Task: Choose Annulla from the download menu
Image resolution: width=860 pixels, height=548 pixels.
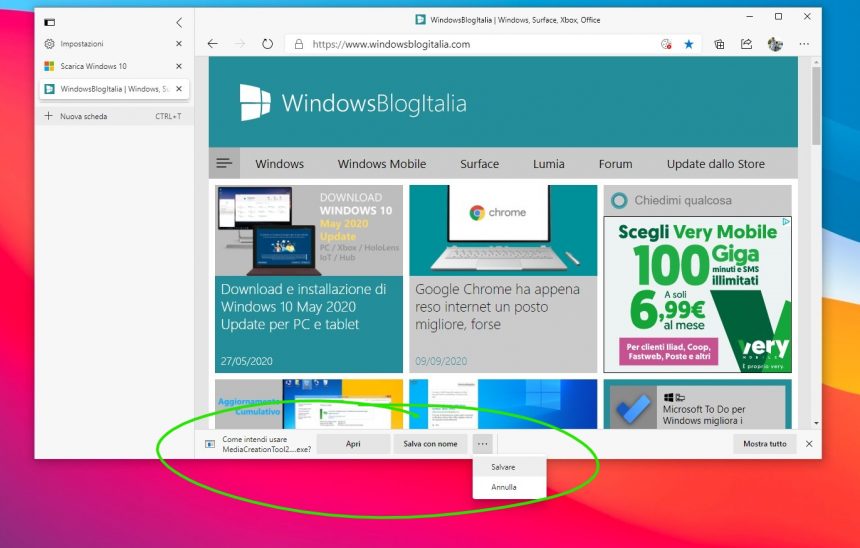Action: [x=509, y=487]
